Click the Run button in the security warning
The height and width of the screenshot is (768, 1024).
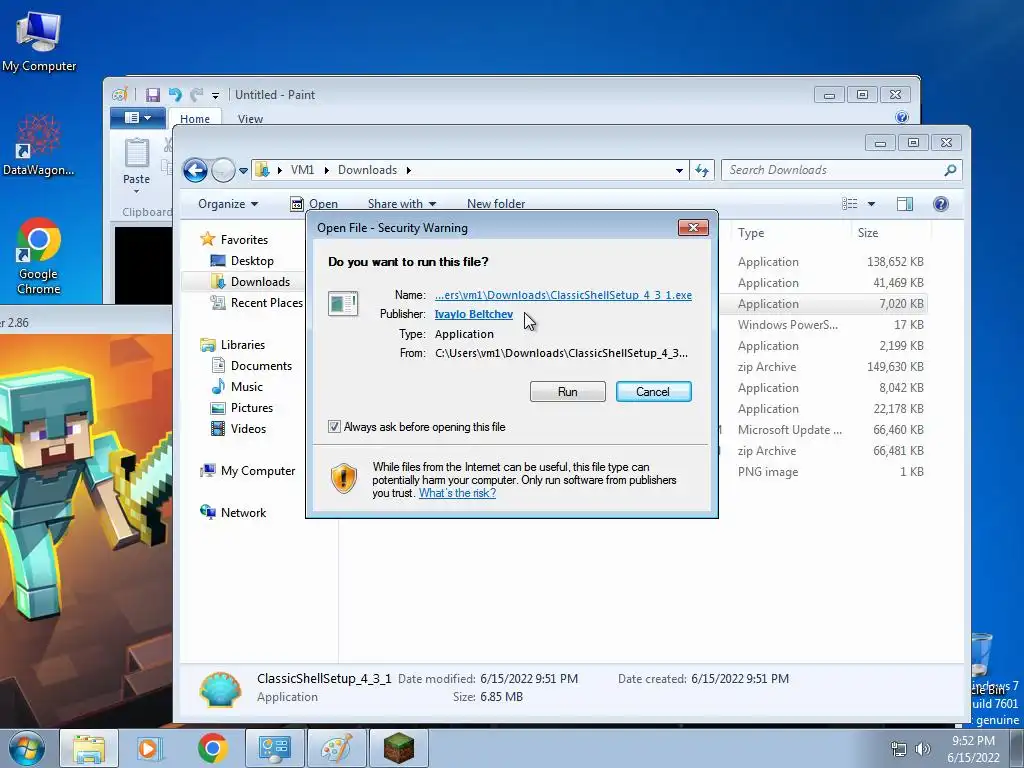pos(568,392)
